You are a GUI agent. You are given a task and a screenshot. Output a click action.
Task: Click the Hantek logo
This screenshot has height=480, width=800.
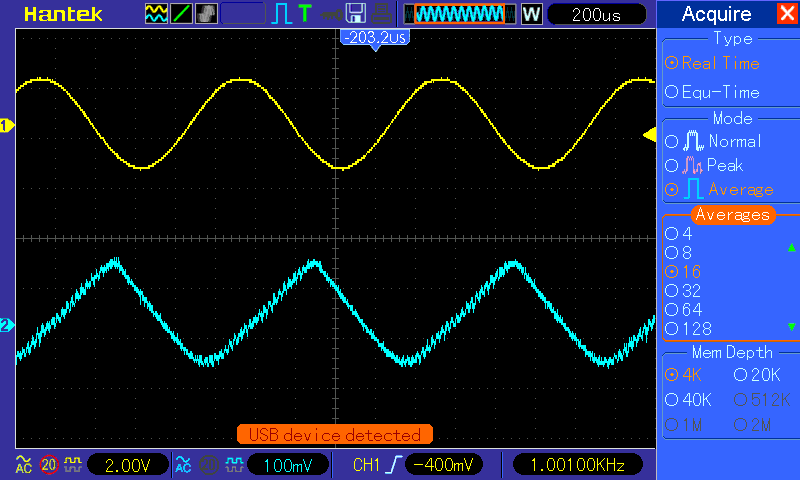coord(63,14)
